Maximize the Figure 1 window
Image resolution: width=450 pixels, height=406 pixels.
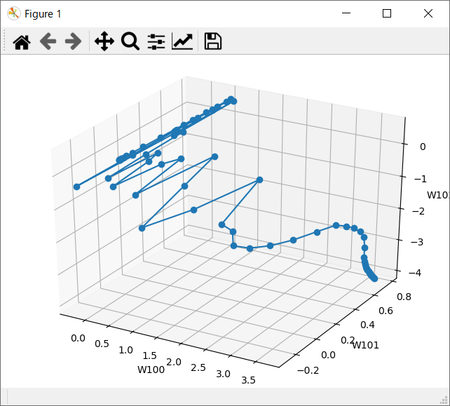pyautogui.click(x=387, y=13)
